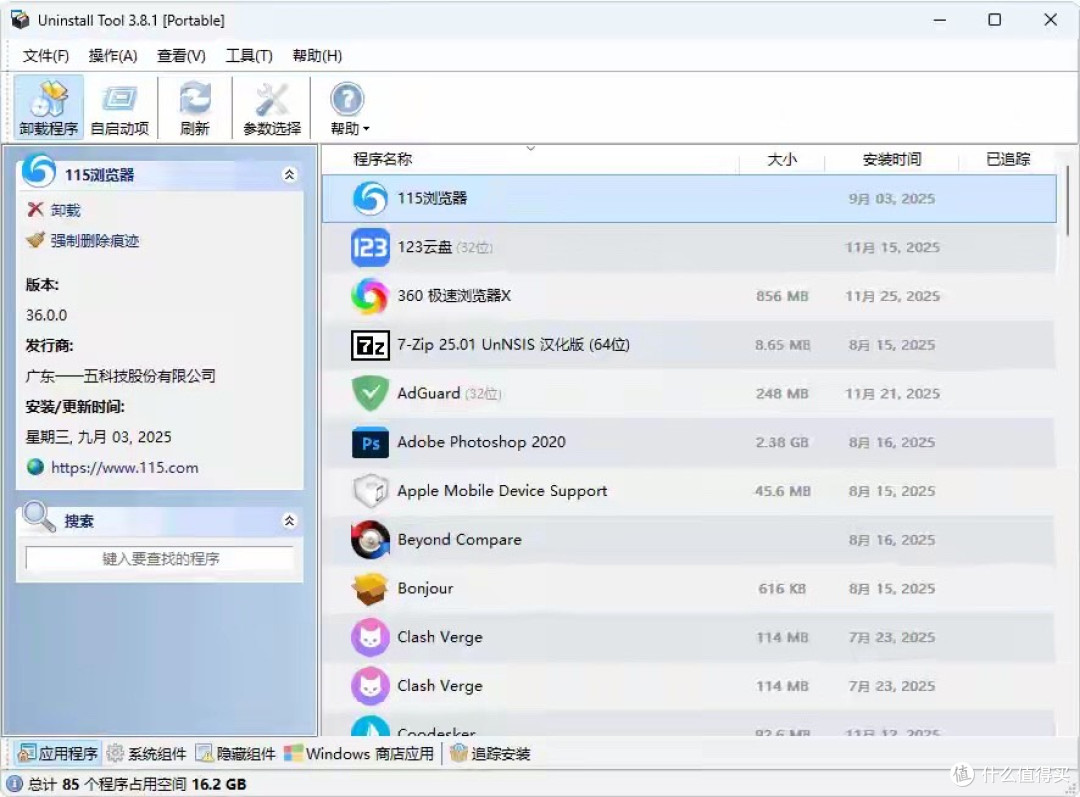Click the 键入要查找的程序 search field
The image size is (1080, 797).
click(x=160, y=559)
